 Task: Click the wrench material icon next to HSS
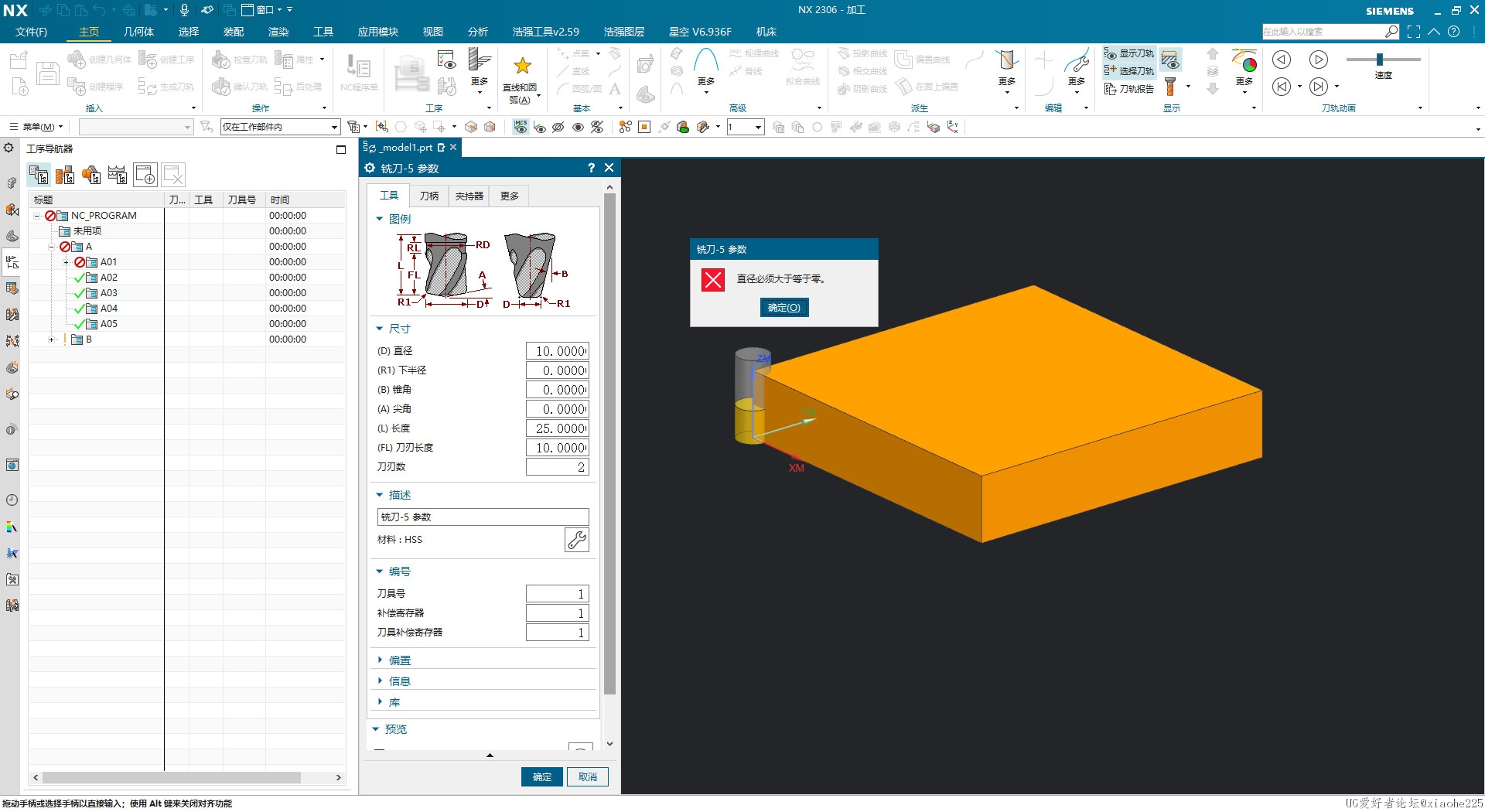tap(577, 540)
